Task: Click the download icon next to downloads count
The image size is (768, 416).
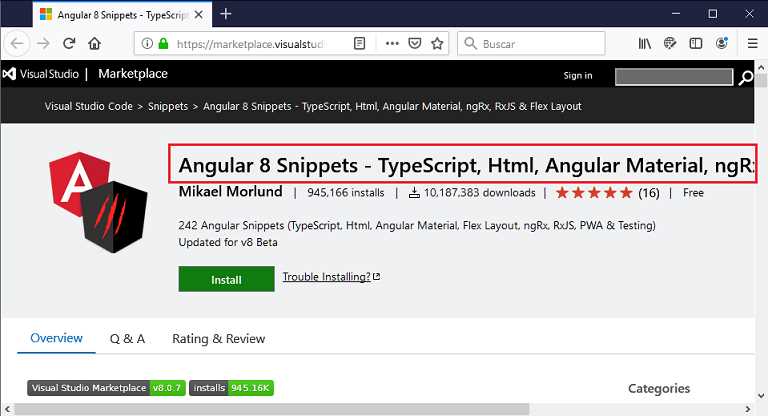Action: [x=414, y=193]
